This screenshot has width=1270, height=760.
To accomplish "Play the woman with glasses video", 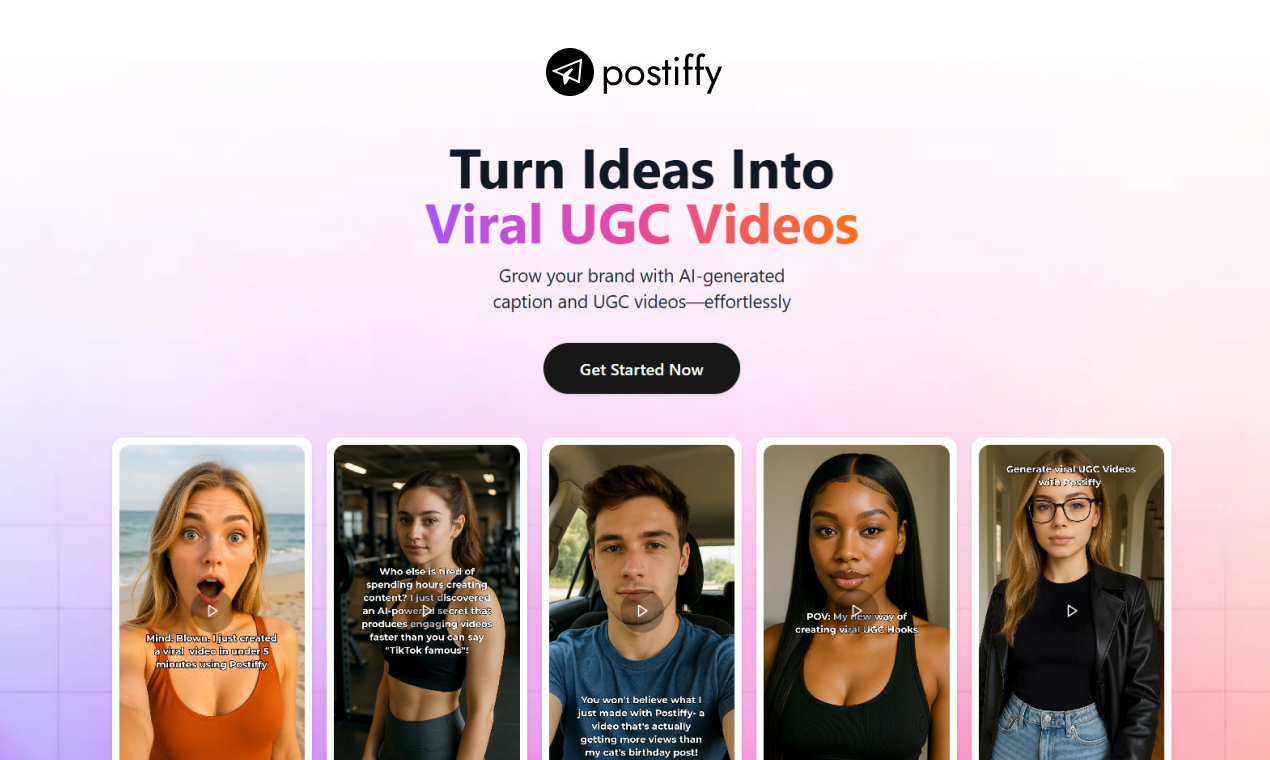I will [x=1072, y=610].
